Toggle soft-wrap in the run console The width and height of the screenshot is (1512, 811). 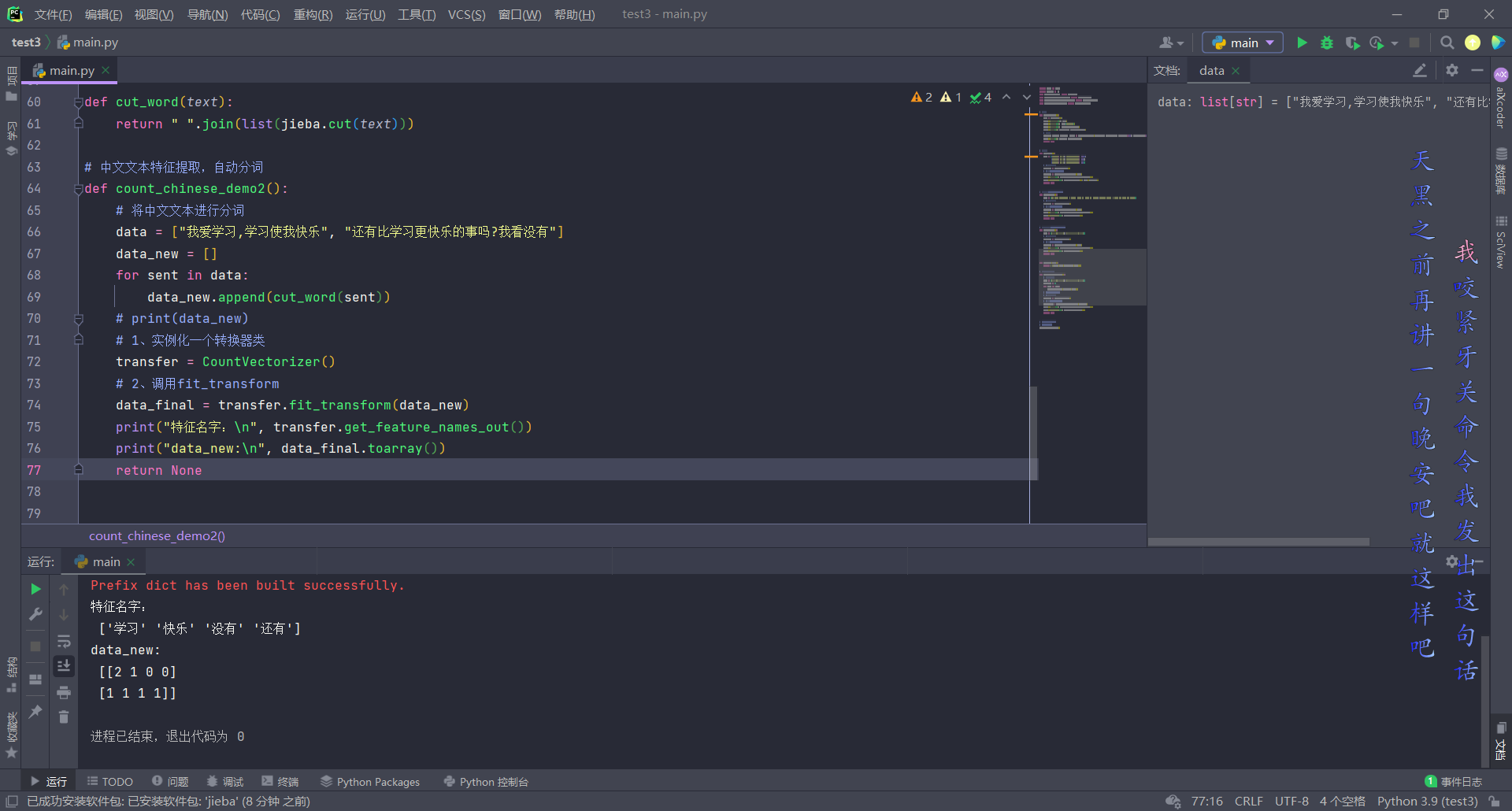click(x=64, y=641)
